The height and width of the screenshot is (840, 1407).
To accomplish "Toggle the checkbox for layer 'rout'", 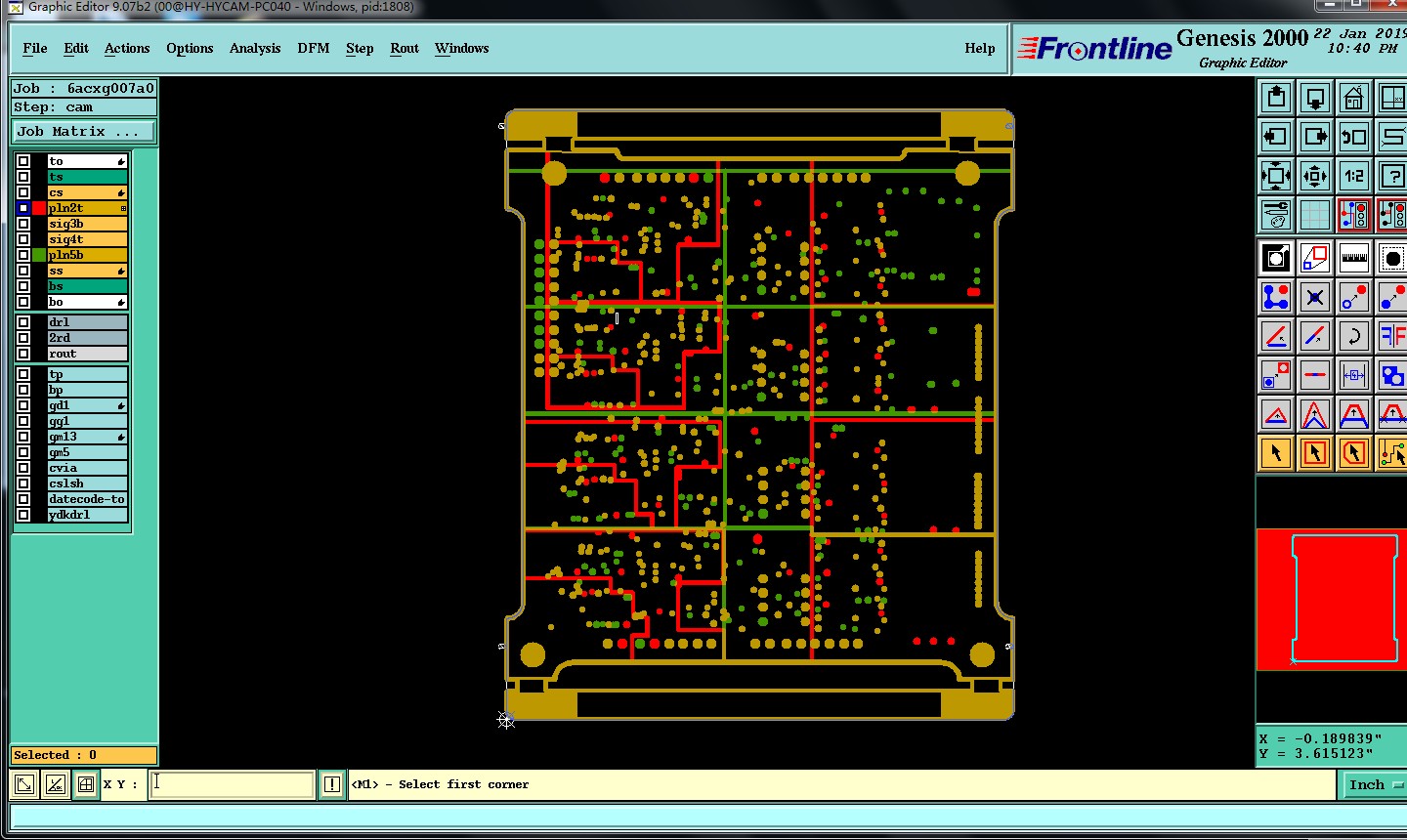I will point(23,354).
